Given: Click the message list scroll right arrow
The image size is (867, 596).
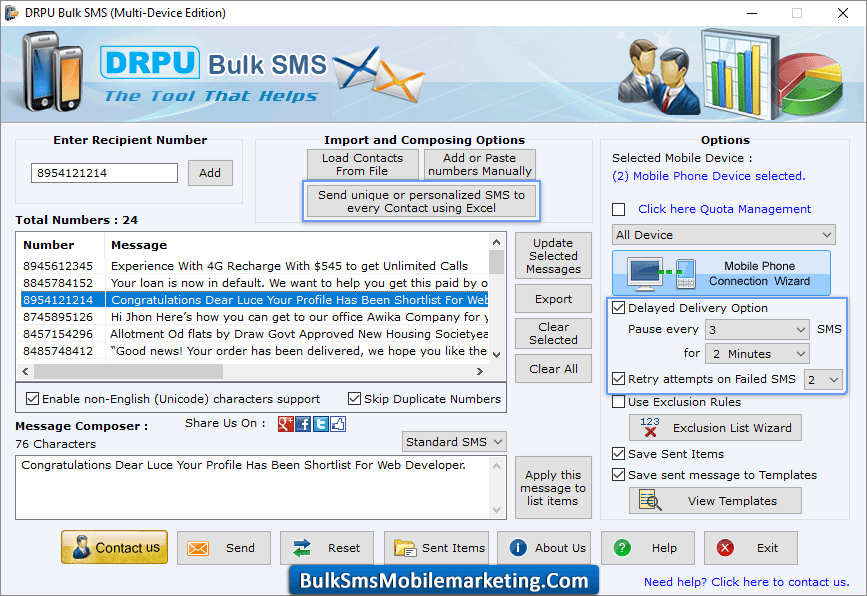Looking at the screenshot, I should [x=480, y=372].
